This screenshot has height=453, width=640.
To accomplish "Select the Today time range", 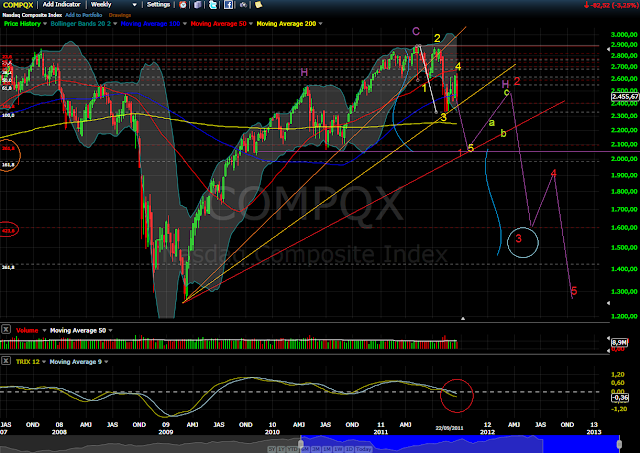I will [x=364, y=449].
